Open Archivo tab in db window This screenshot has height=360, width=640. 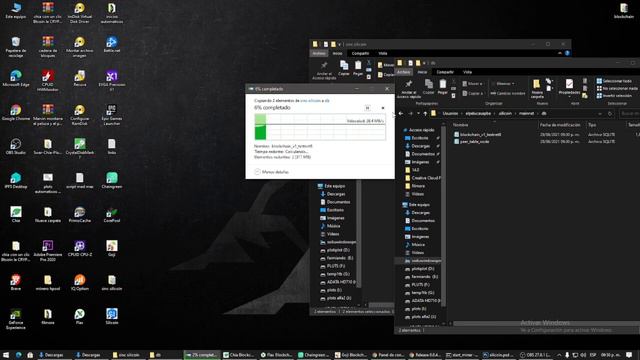(x=404, y=72)
